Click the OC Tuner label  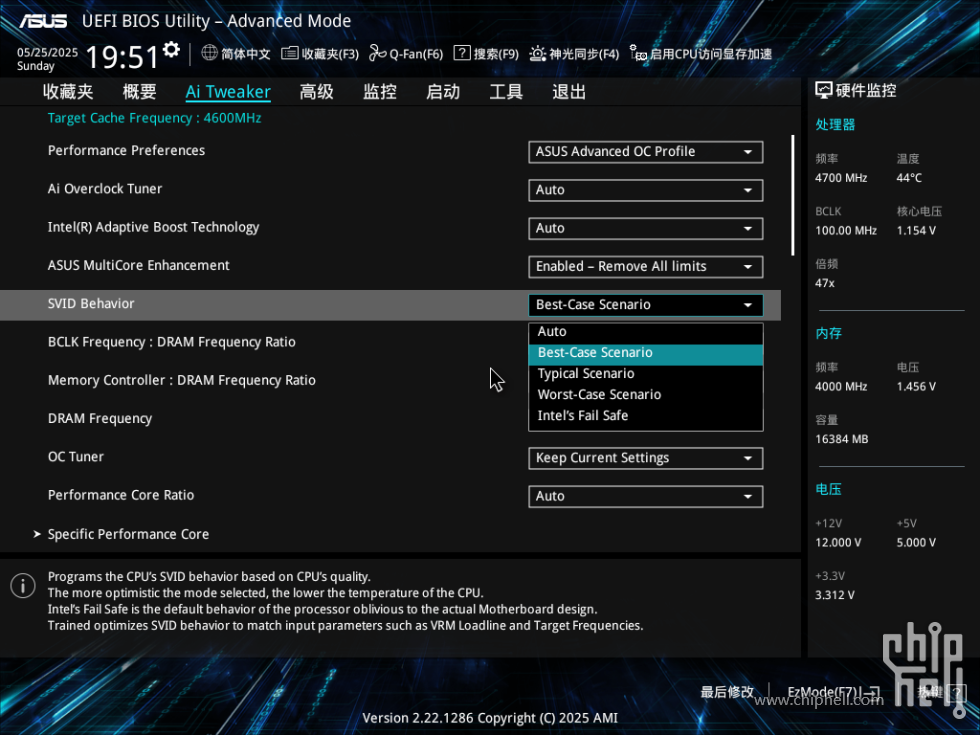click(76, 457)
